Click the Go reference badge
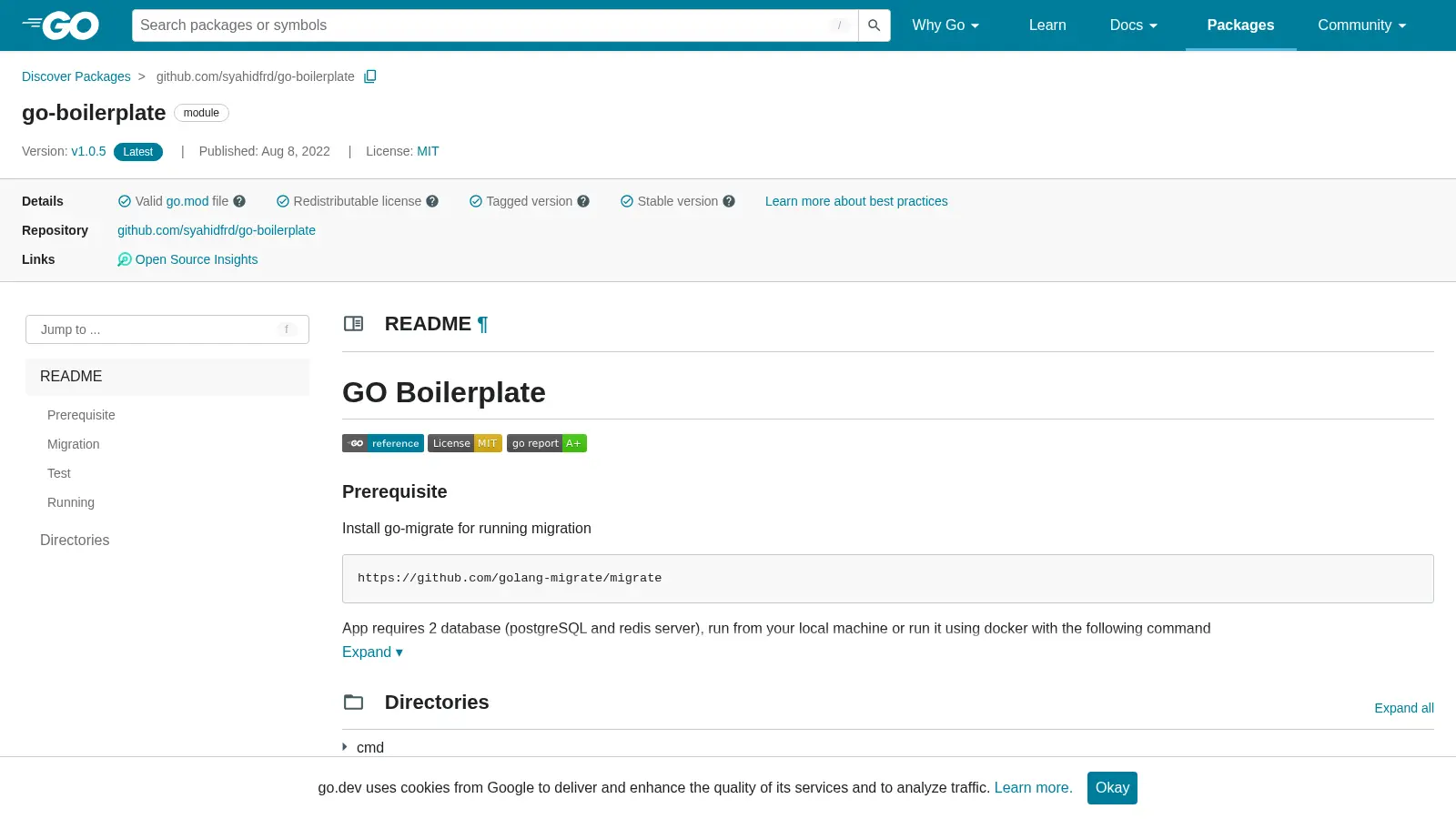This screenshot has width=1456, height=819. (x=383, y=443)
